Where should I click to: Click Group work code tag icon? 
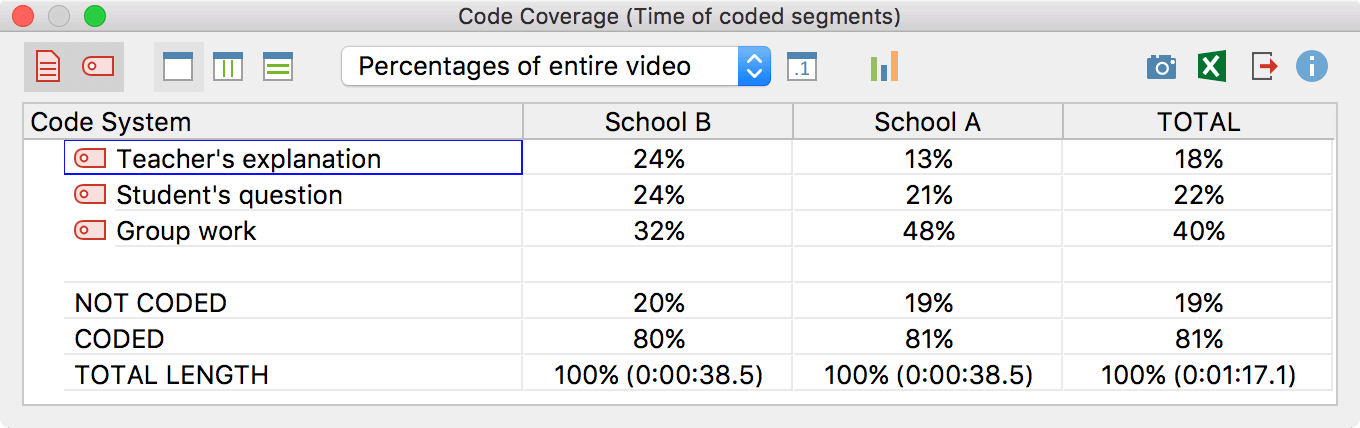point(90,230)
